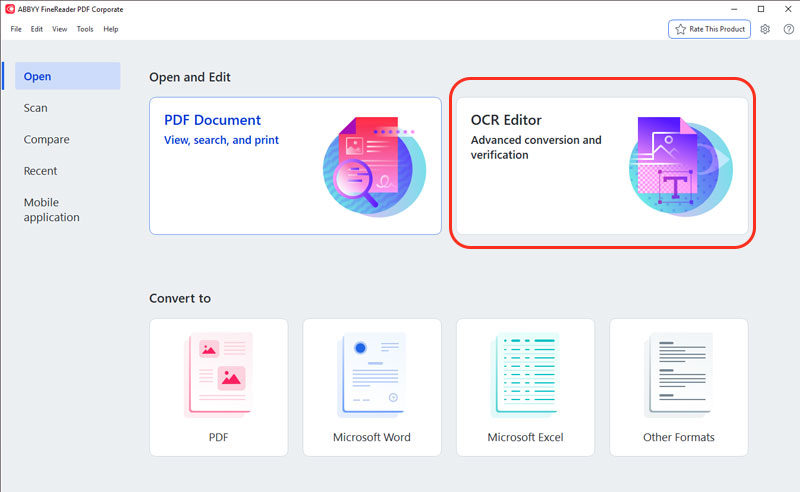This screenshot has width=800, height=492.
Task: Expand the Tools menu
Action: click(85, 29)
